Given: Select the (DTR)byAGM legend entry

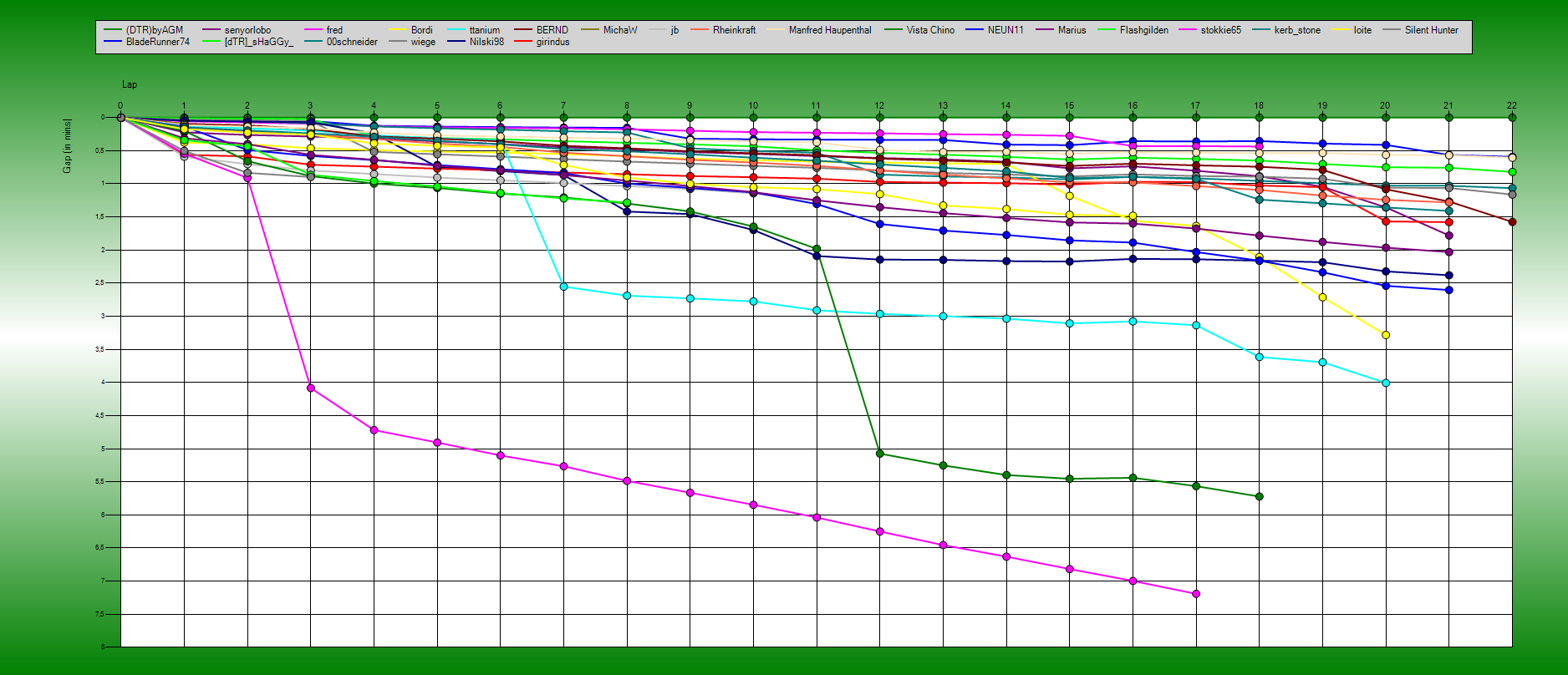Looking at the screenshot, I should [x=144, y=30].
